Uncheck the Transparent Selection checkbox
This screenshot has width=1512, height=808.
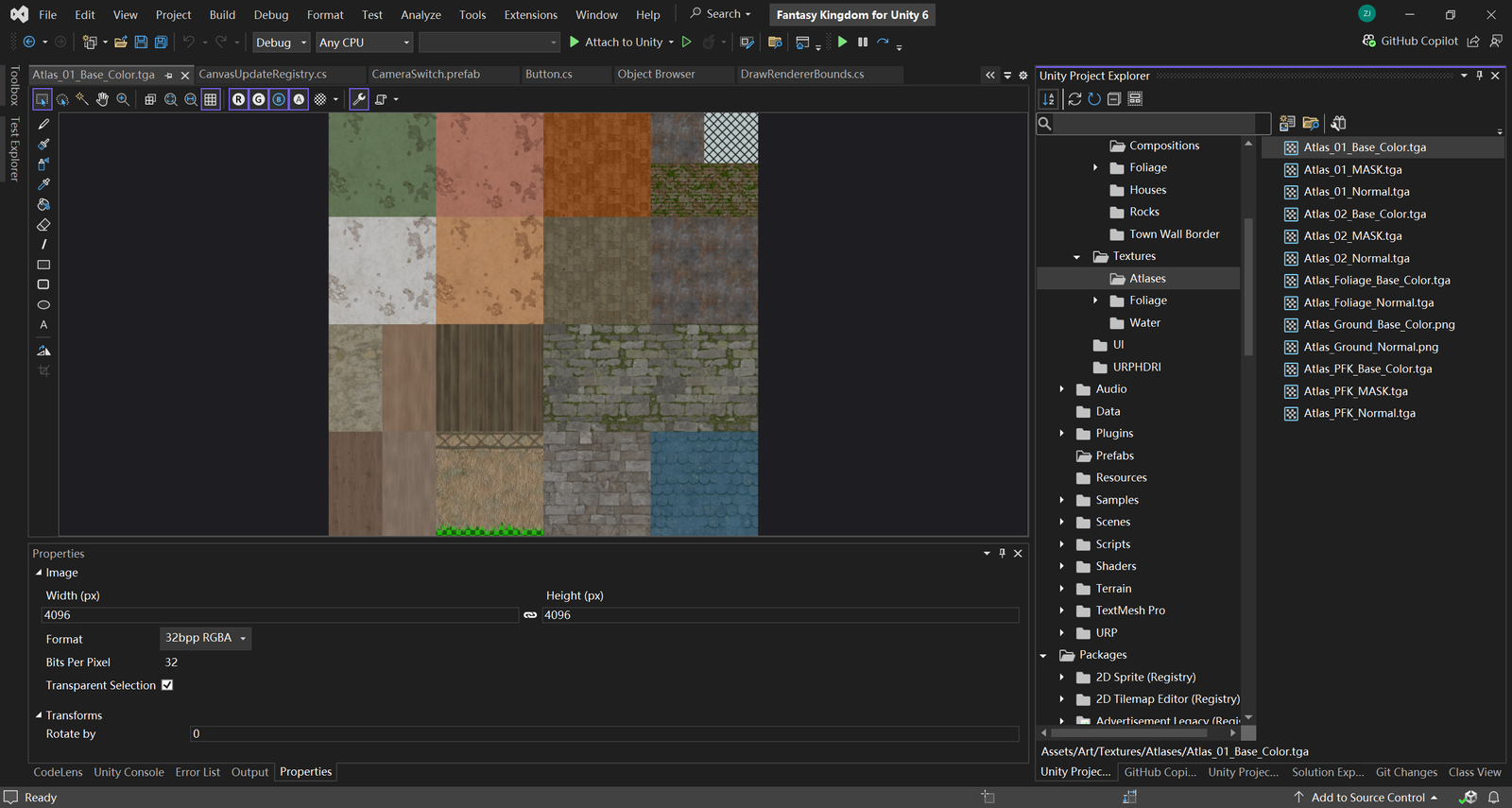[x=167, y=685]
